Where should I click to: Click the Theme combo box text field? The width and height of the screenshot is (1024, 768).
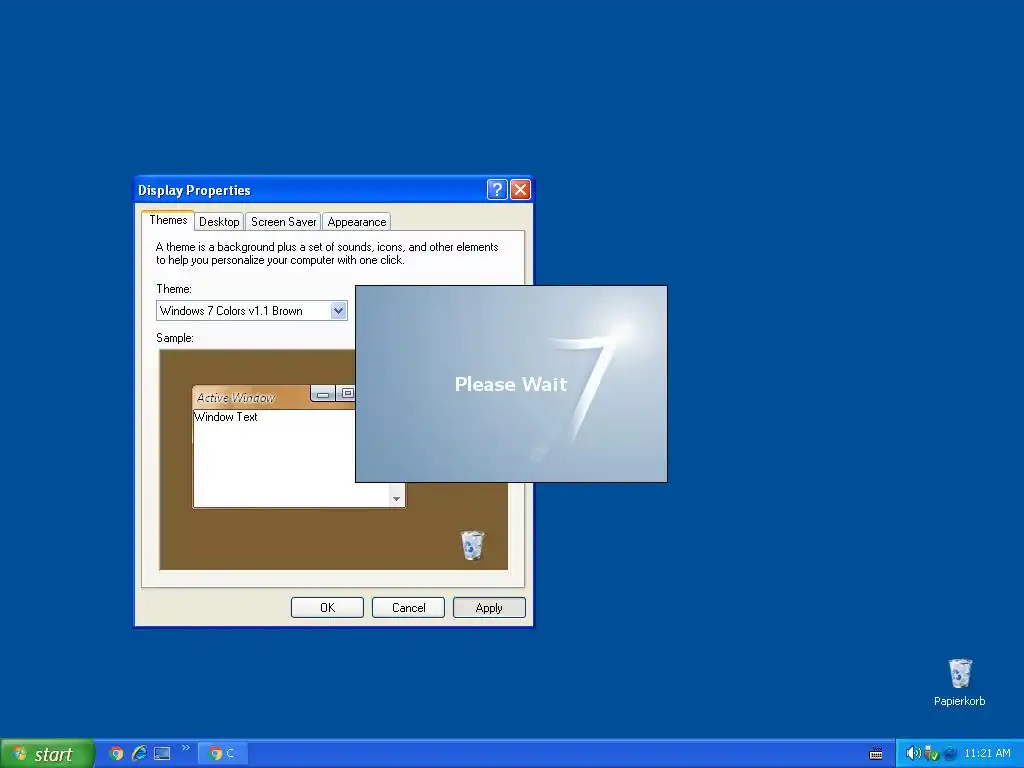coord(244,311)
